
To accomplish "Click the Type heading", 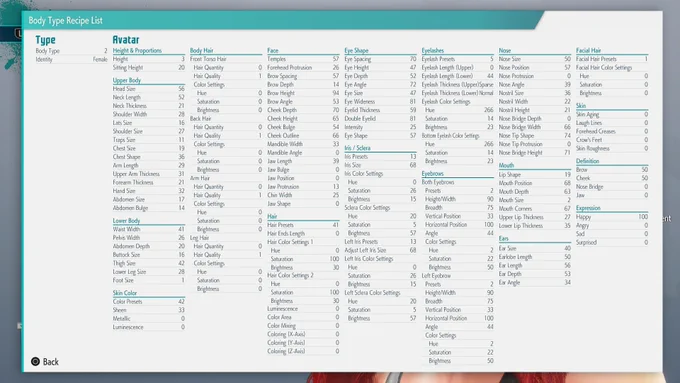I will [46, 40].
